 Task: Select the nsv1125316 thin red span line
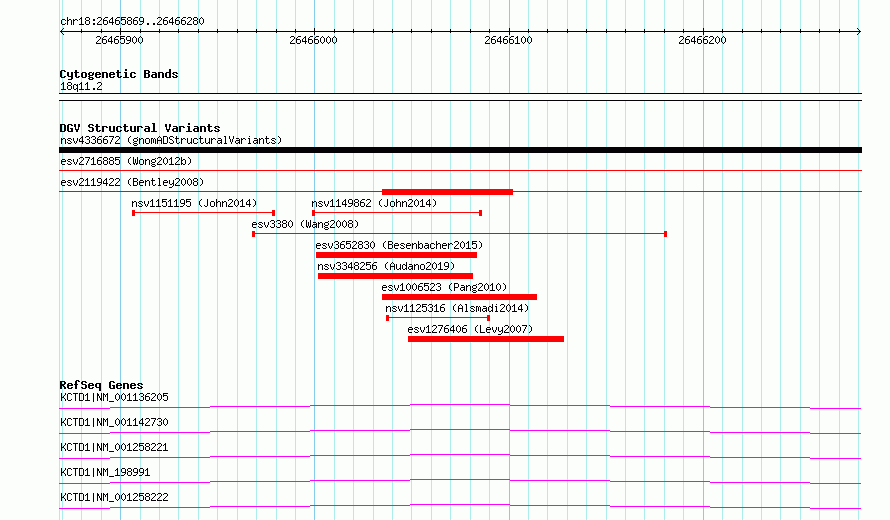pyautogui.click(x=438, y=318)
